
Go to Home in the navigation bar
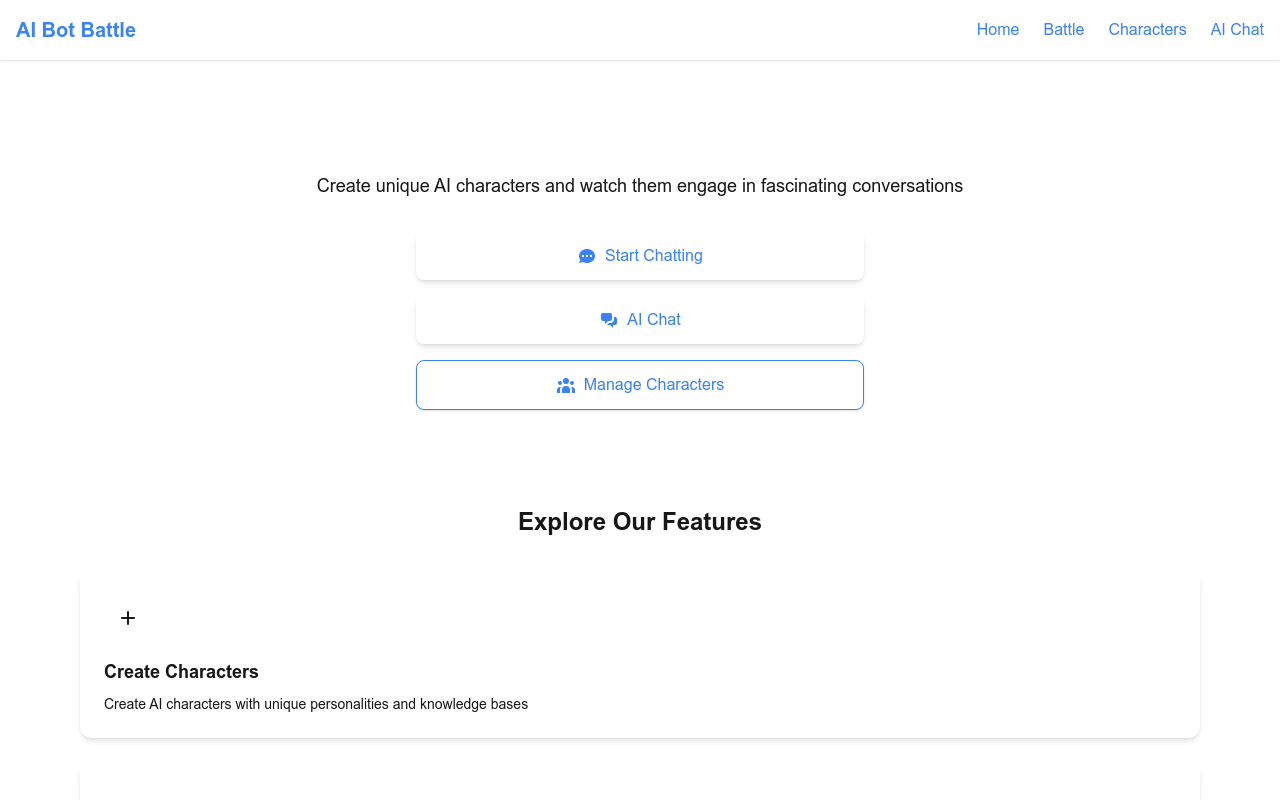click(x=998, y=30)
